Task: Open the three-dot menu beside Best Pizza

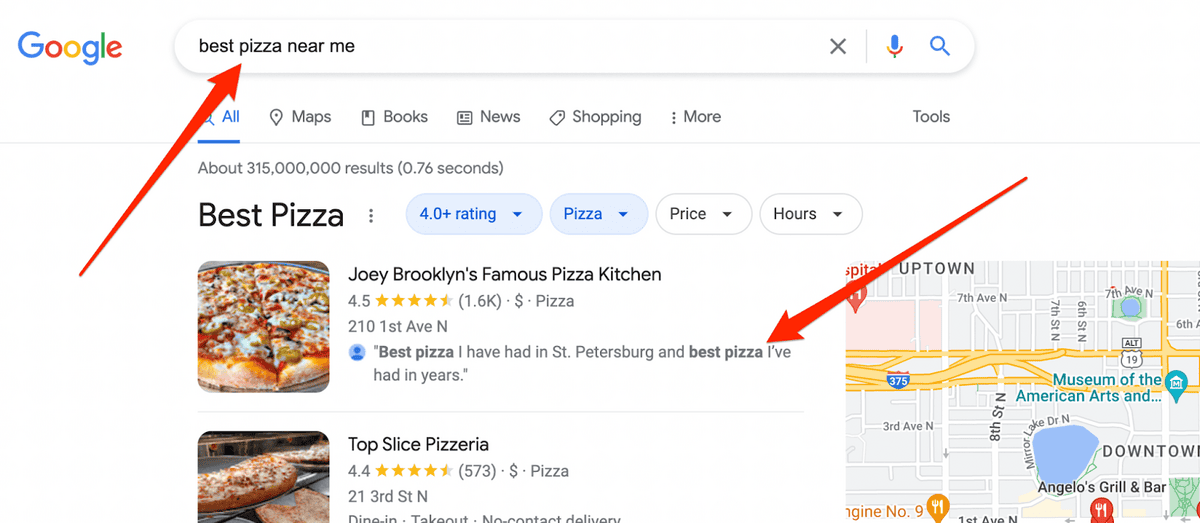Action: click(371, 215)
